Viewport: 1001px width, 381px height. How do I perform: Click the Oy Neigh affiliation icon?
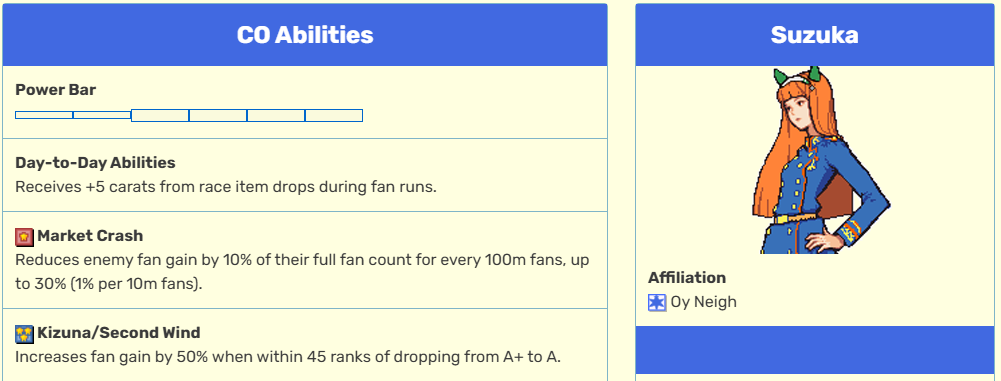tap(657, 302)
